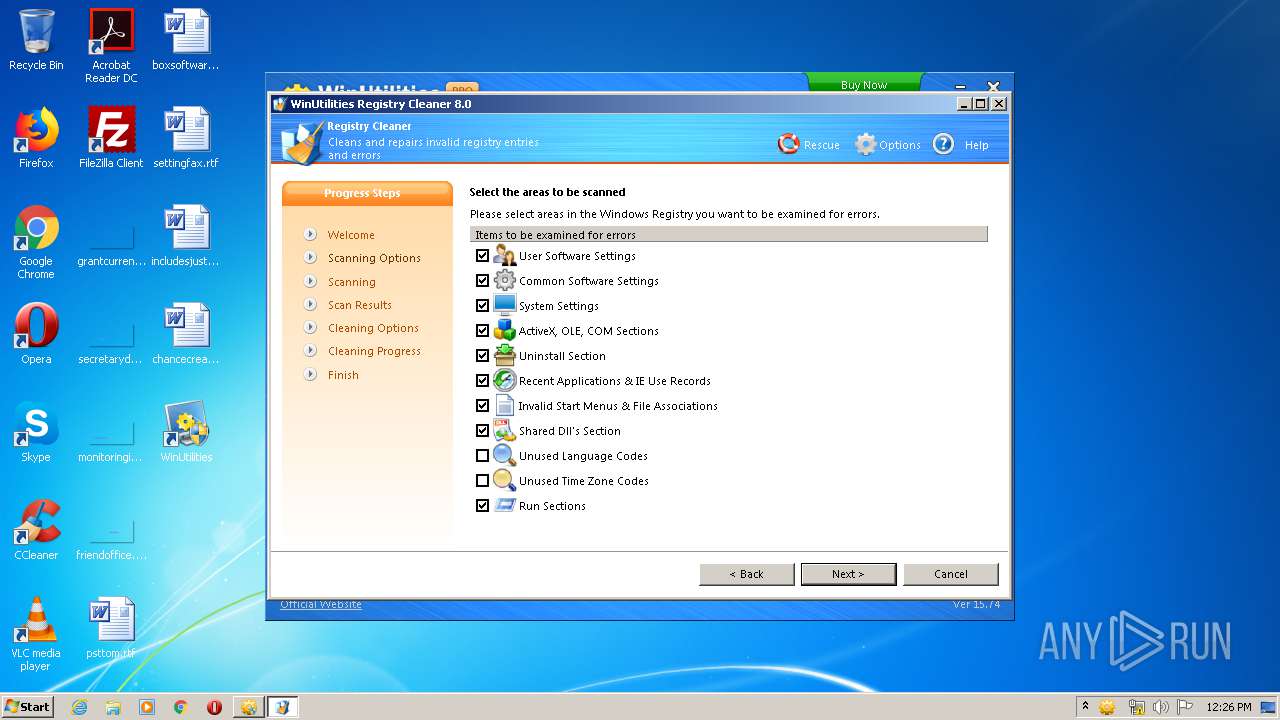Screen dimensions: 1280x720
Task: Uncheck User Software Settings checkbox
Action: pos(482,255)
